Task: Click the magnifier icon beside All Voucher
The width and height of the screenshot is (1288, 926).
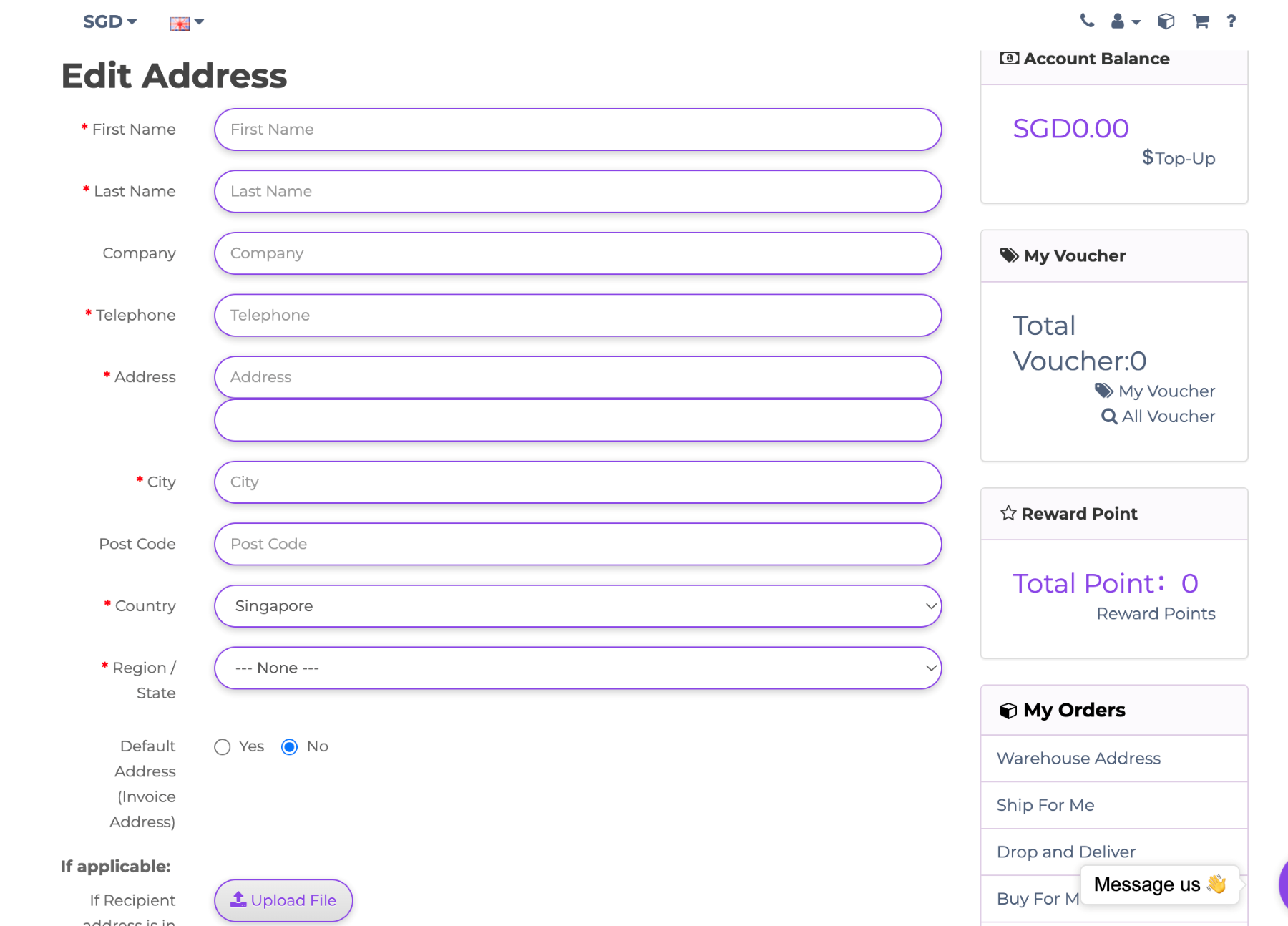Action: [x=1108, y=416]
